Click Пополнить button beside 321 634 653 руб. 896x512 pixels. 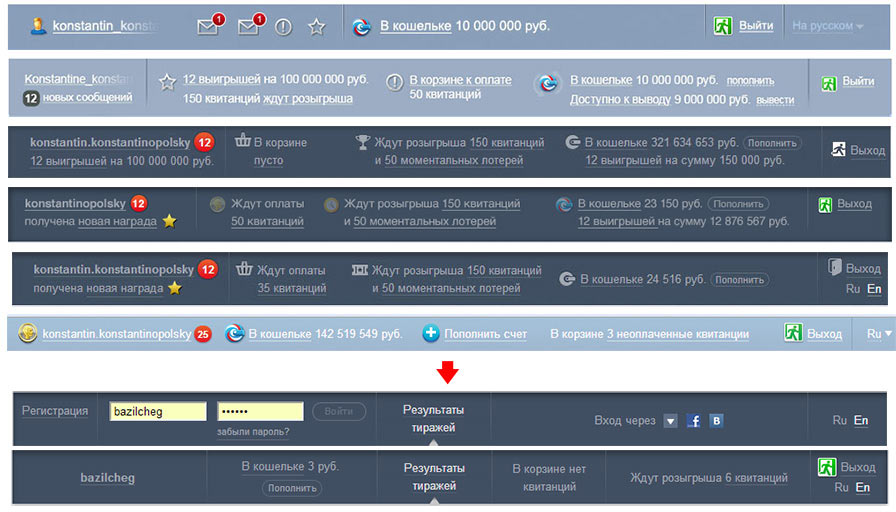click(773, 143)
